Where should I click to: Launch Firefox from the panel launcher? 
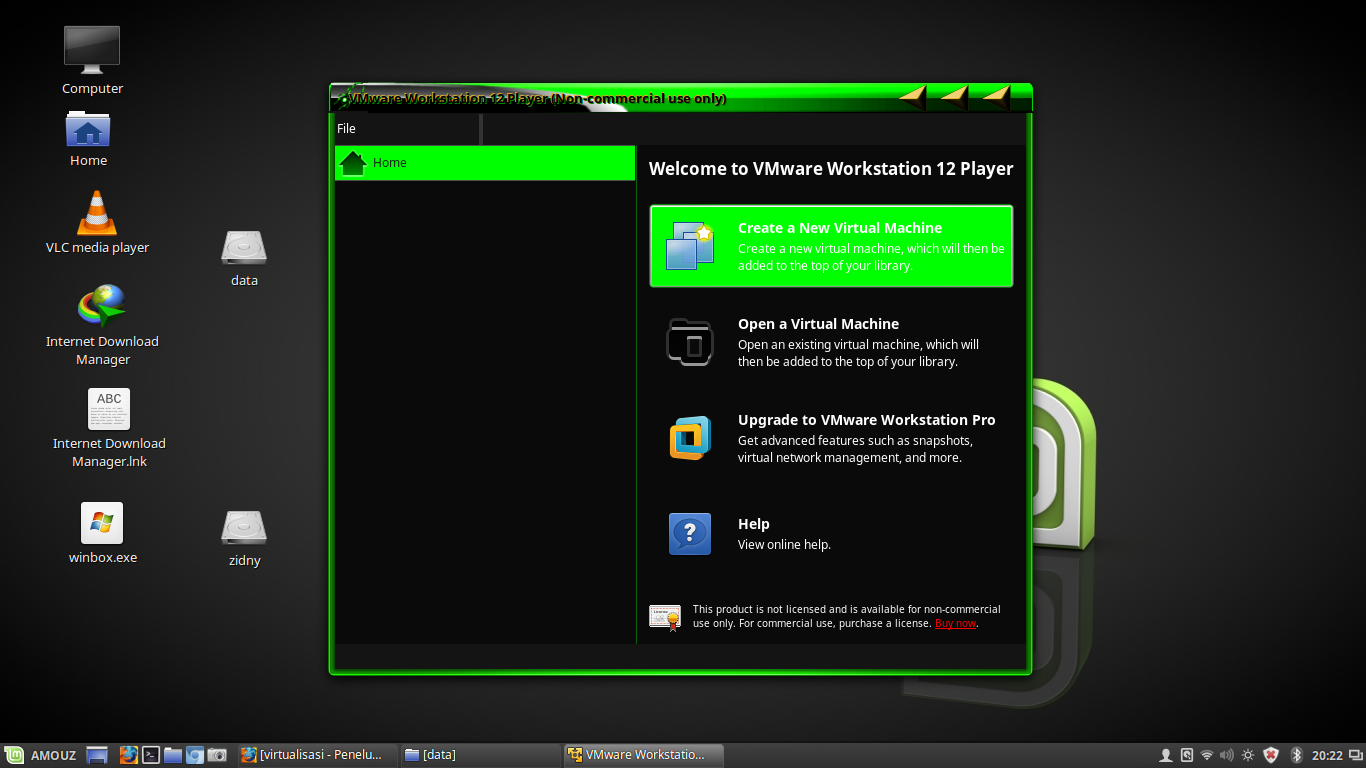coord(129,755)
